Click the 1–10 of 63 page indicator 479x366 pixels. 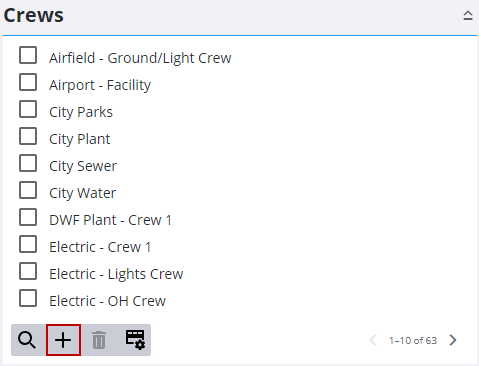[413, 340]
